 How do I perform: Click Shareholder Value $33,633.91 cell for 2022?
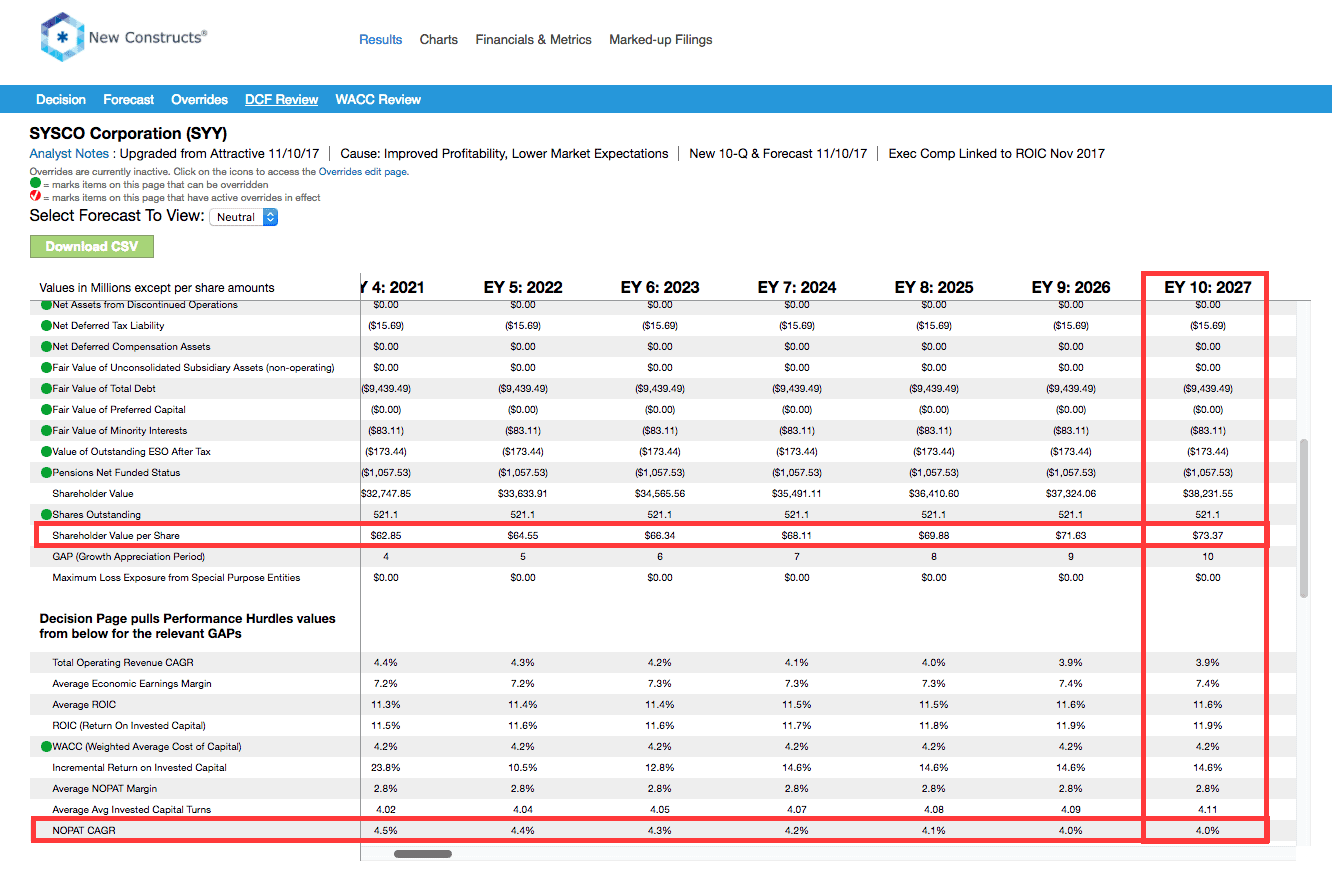coord(523,494)
